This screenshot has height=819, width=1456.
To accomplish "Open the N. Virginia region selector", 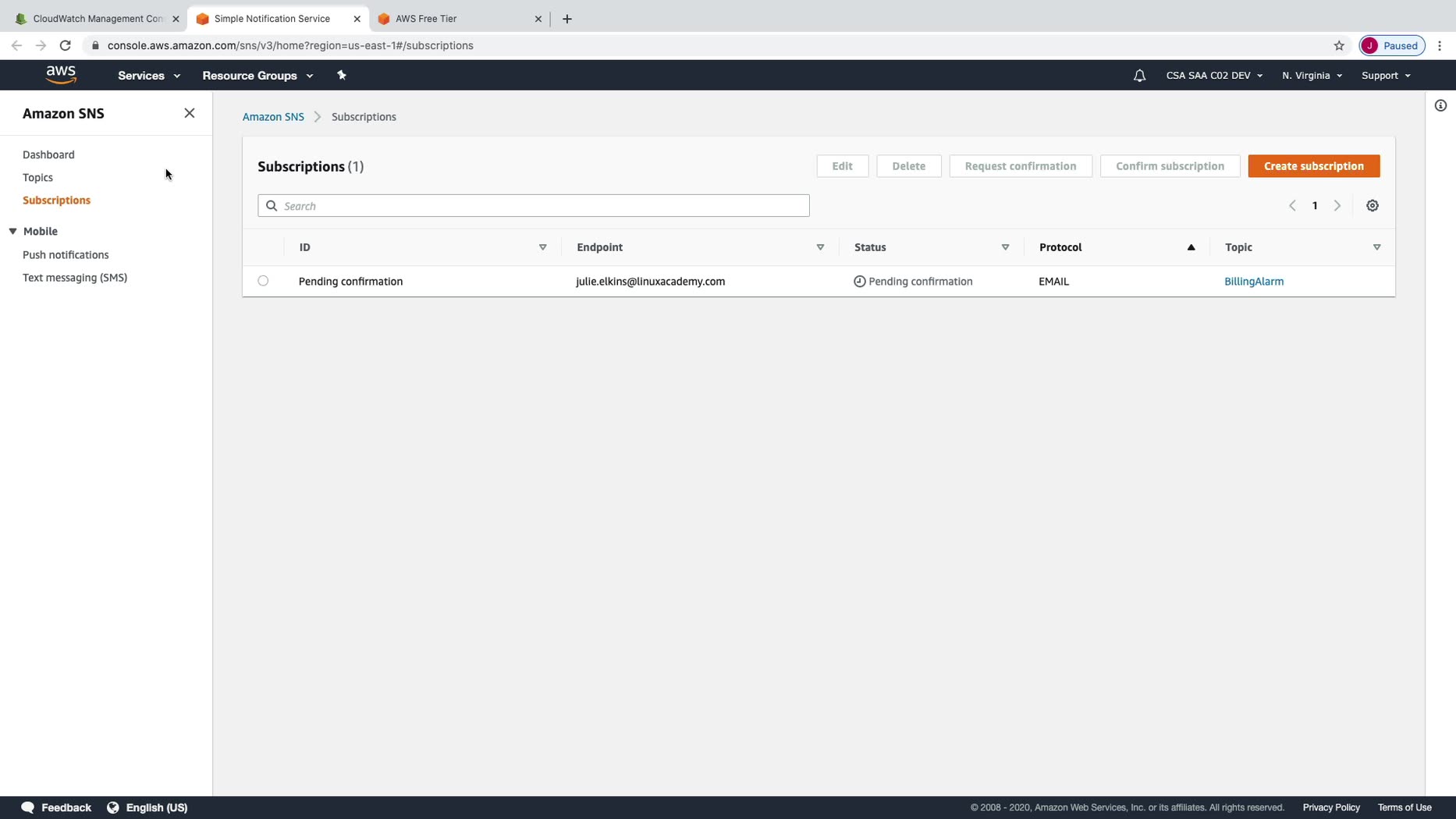I will pyautogui.click(x=1312, y=76).
